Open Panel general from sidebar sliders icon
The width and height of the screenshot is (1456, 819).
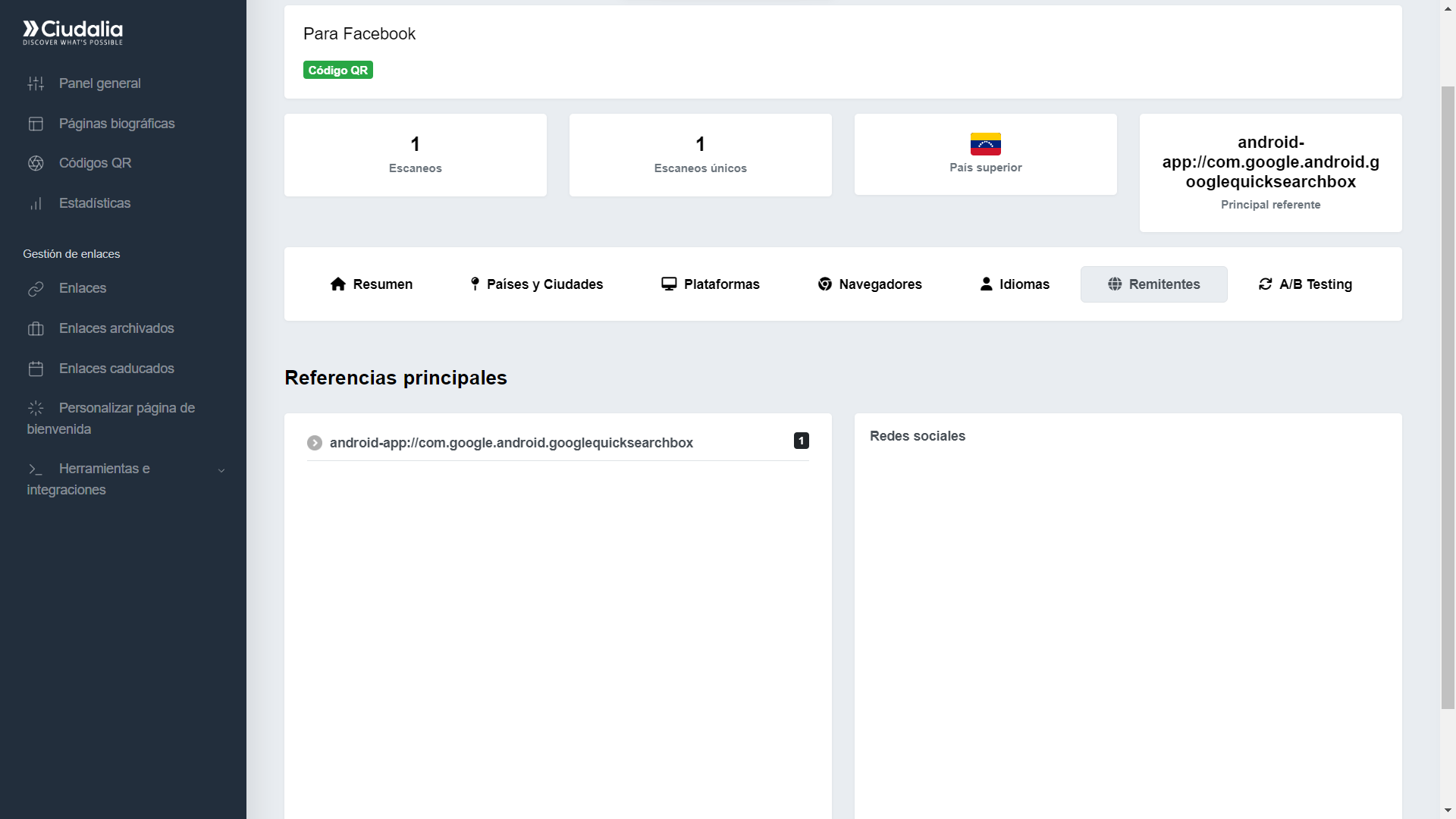tap(36, 83)
